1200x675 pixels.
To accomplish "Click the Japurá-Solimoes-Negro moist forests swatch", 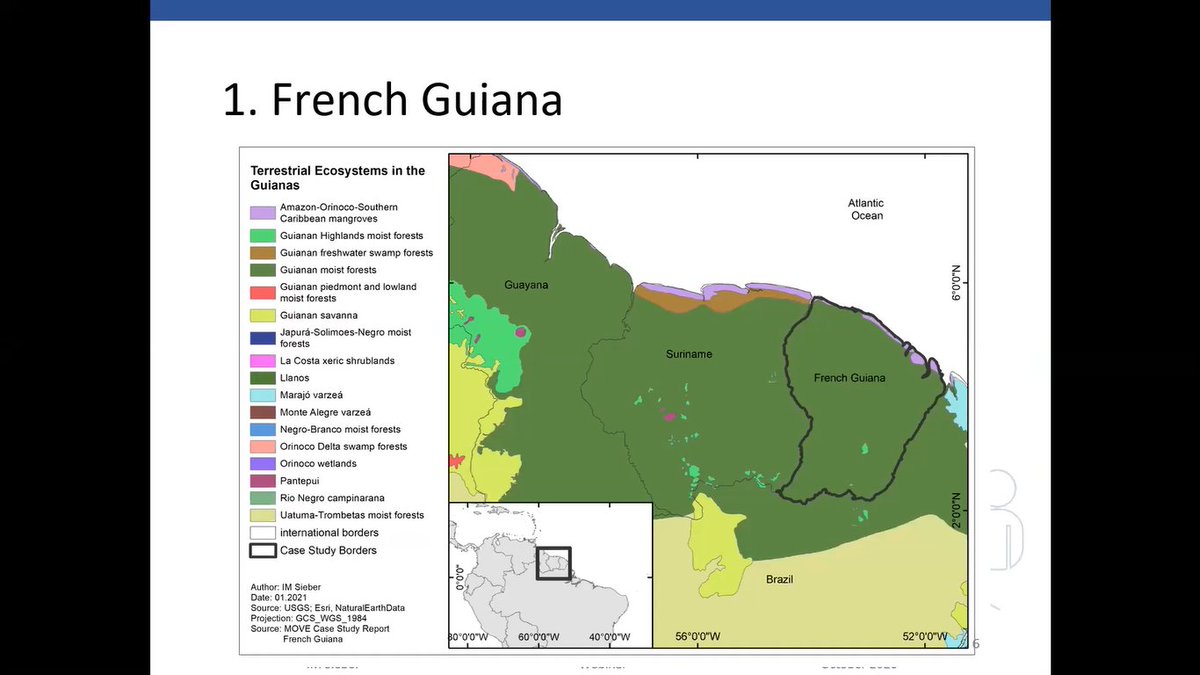I will tap(263, 338).
